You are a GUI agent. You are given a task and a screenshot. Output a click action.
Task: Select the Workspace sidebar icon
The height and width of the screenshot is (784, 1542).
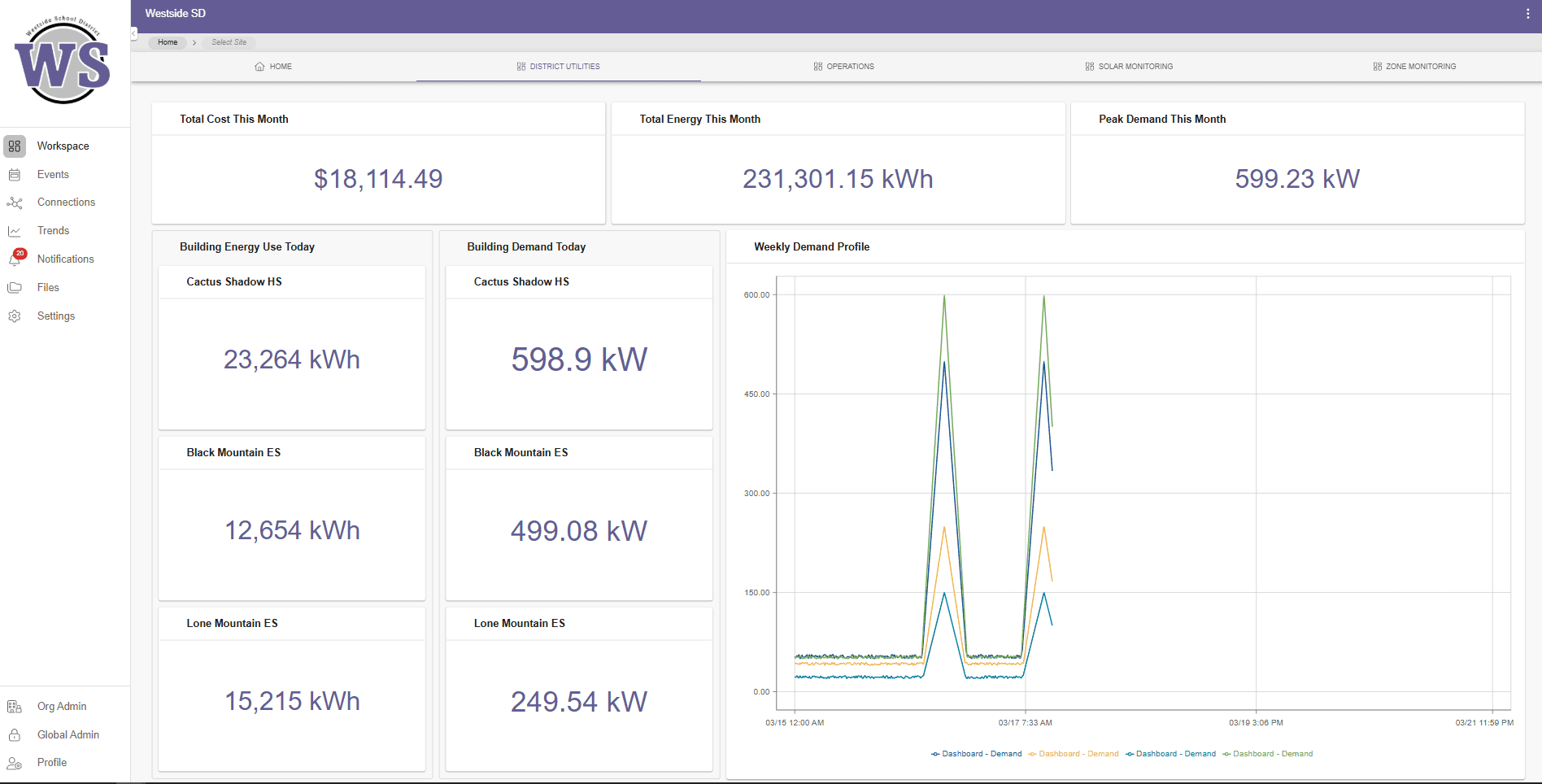(x=15, y=146)
